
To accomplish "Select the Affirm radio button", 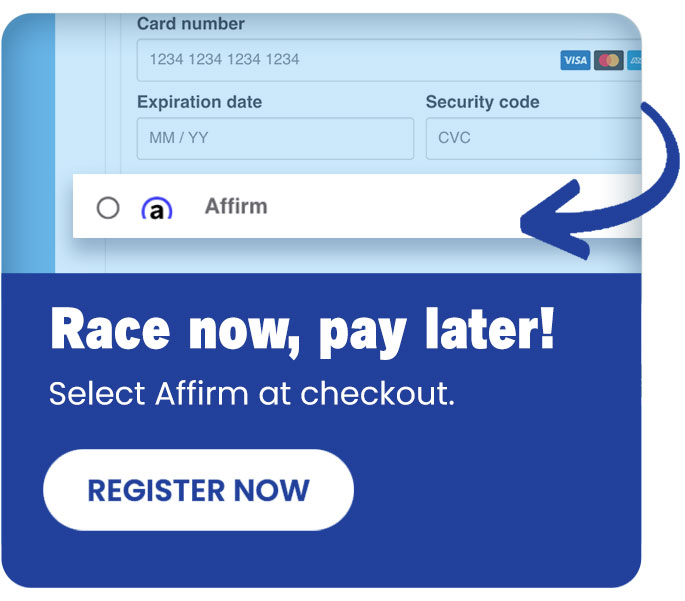I will (108, 208).
